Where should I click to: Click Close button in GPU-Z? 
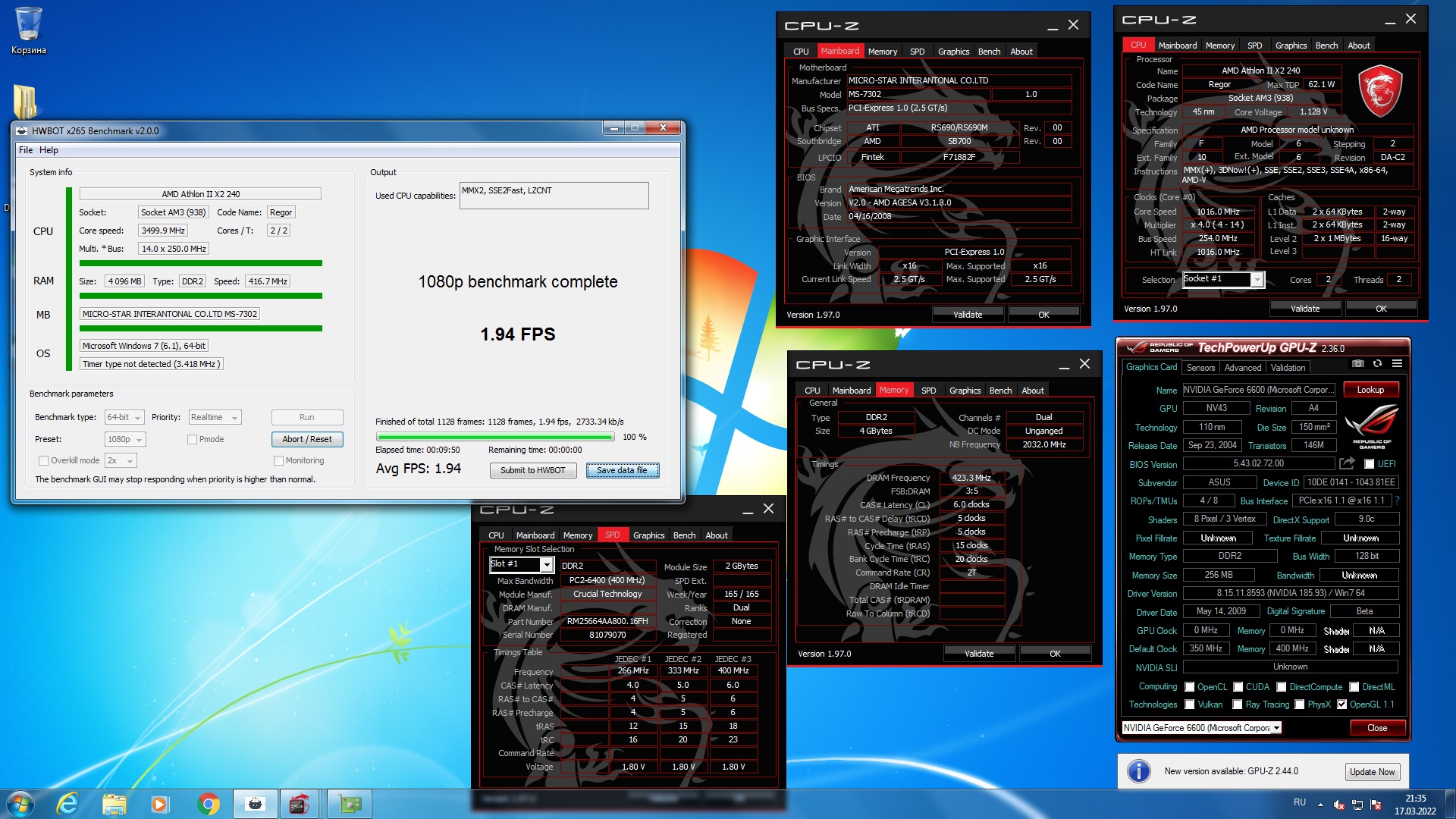pos(1377,728)
